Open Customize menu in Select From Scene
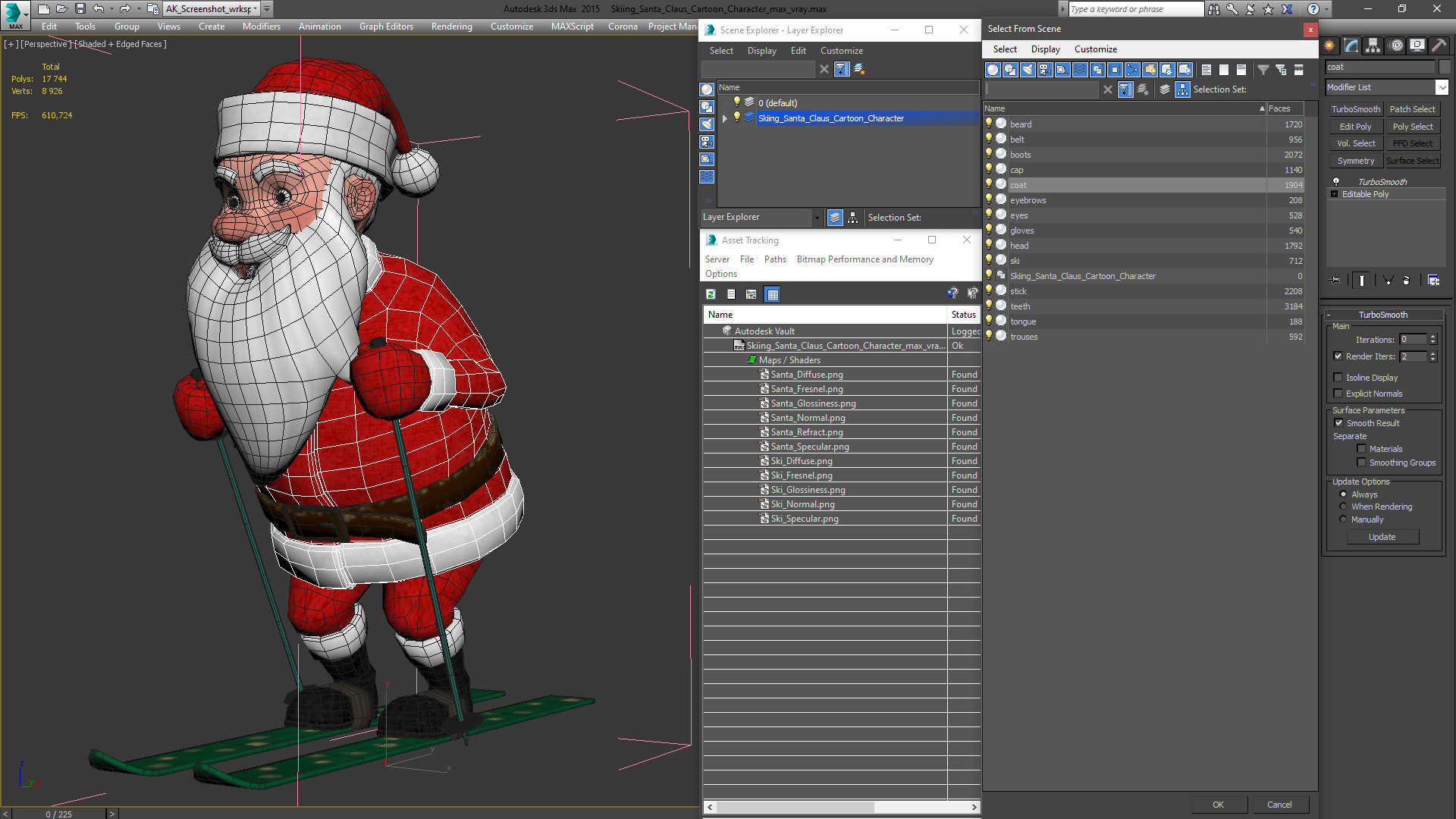 [x=1095, y=49]
